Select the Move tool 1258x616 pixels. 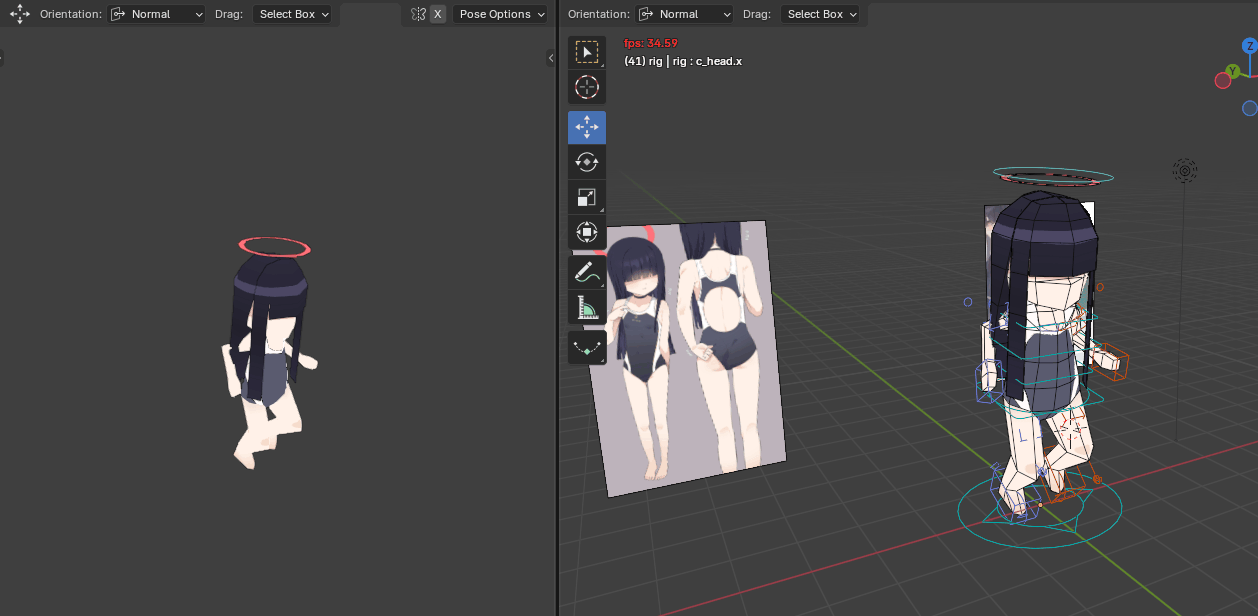tap(587, 127)
